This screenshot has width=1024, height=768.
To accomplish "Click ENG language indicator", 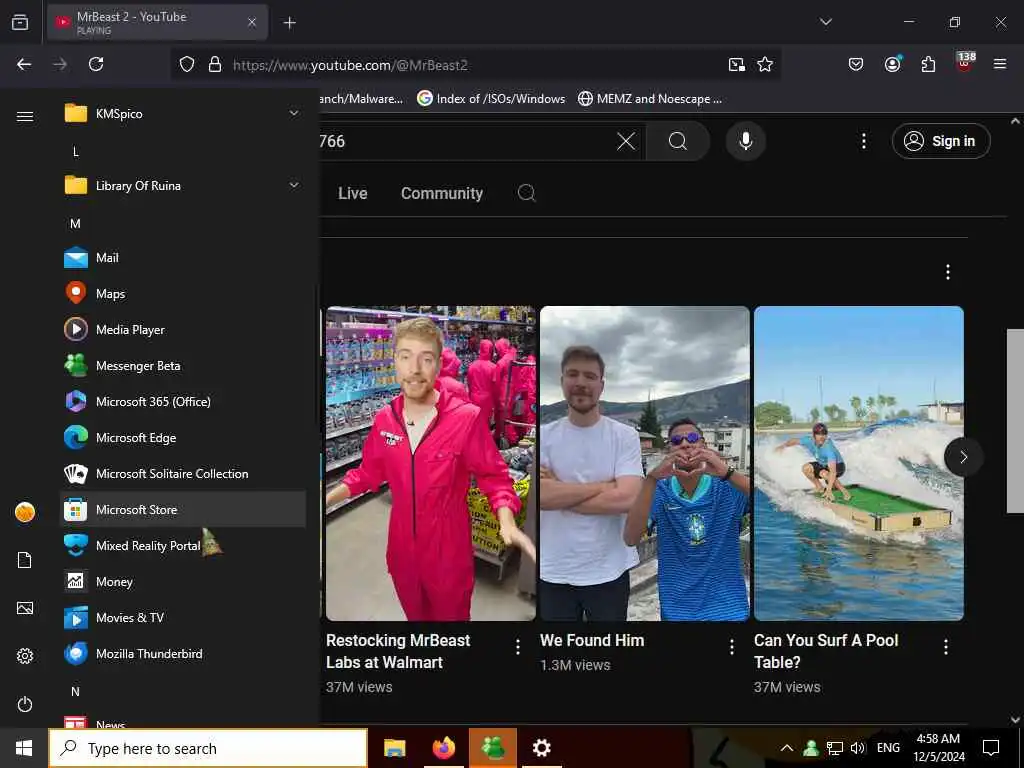I will click(888, 748).
